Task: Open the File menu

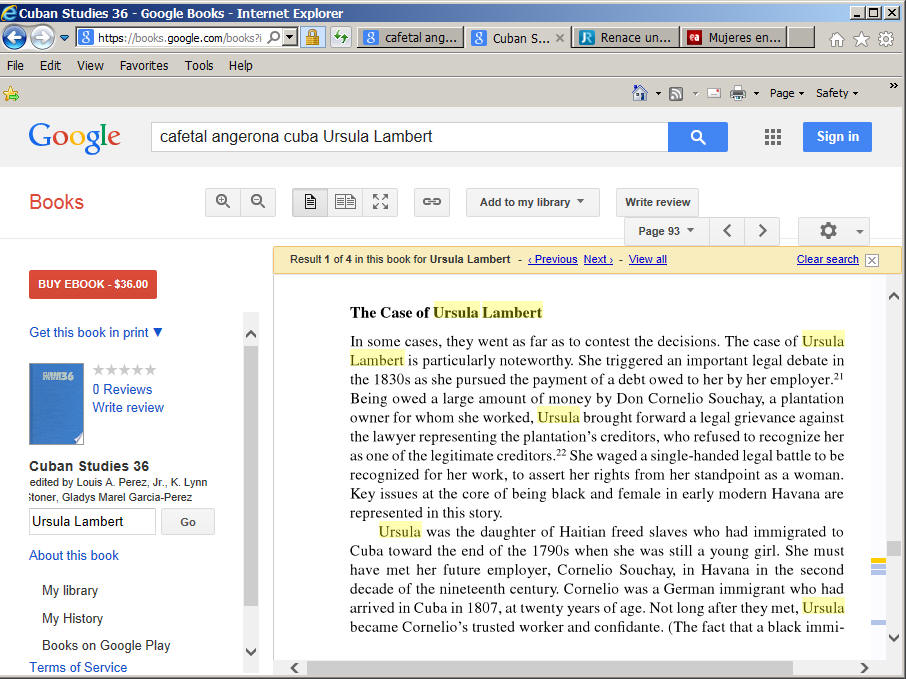Action: [15, 65]
